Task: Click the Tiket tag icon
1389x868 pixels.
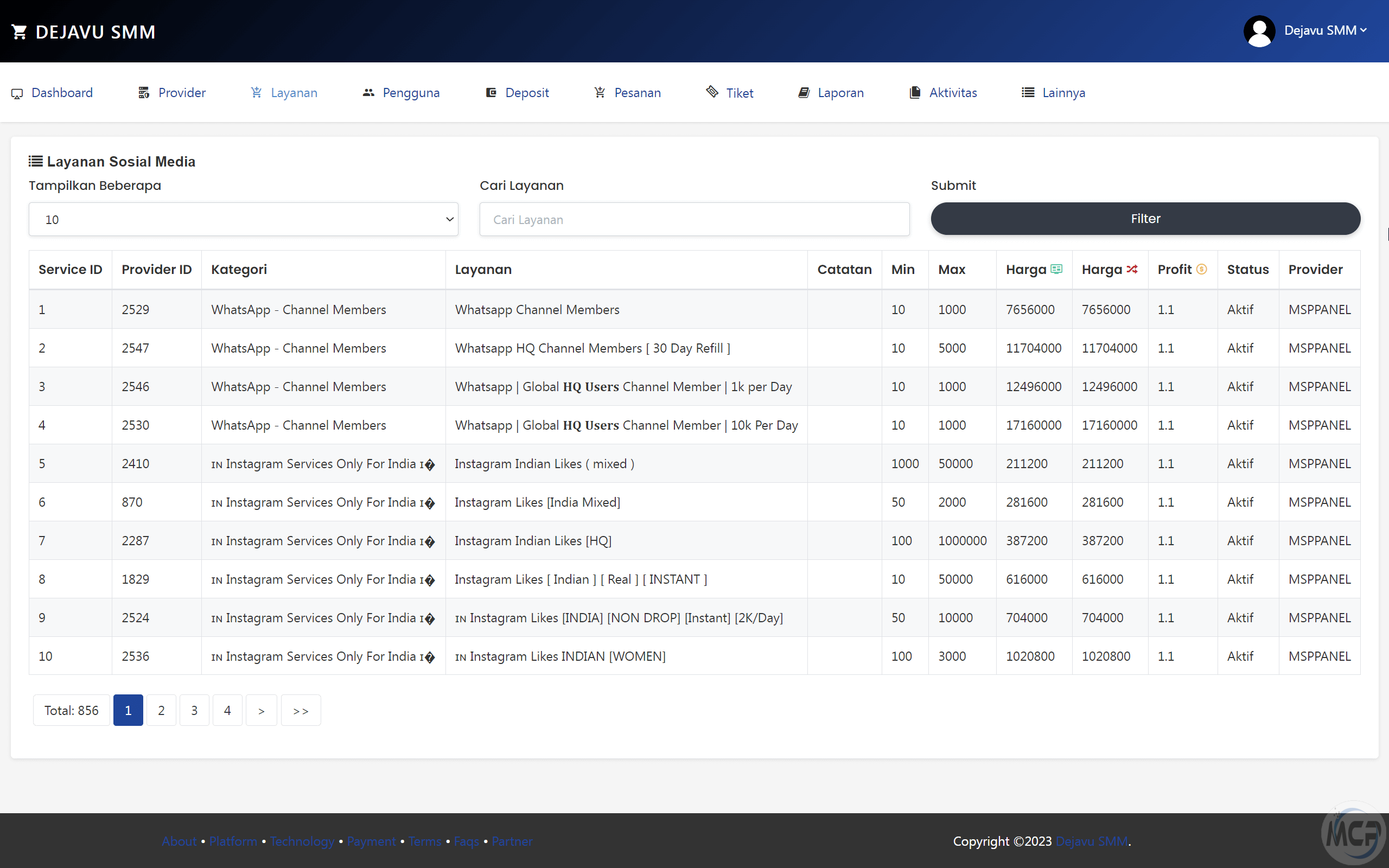Action: point(712,92)
